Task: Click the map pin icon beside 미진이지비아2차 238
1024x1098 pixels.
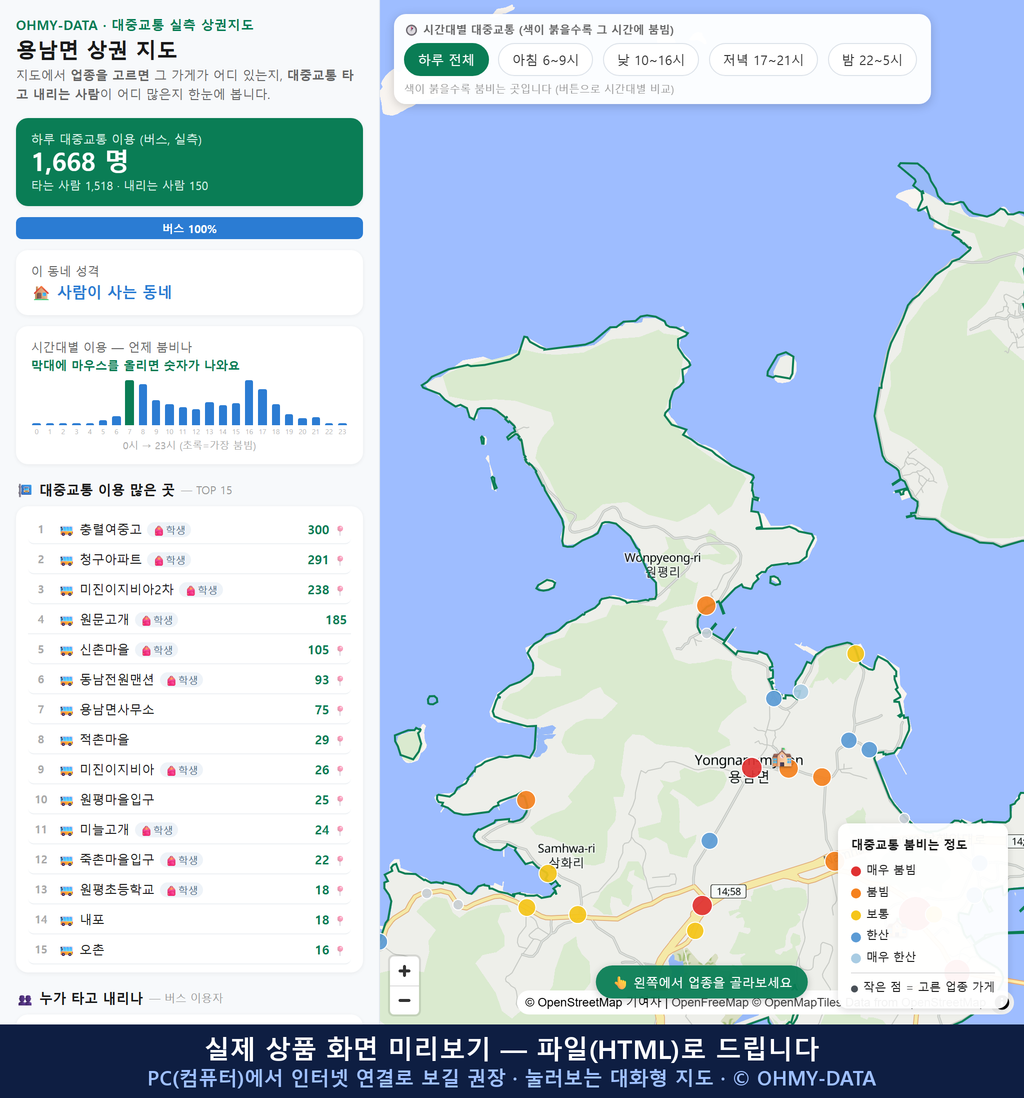Action: coord(340,590)
